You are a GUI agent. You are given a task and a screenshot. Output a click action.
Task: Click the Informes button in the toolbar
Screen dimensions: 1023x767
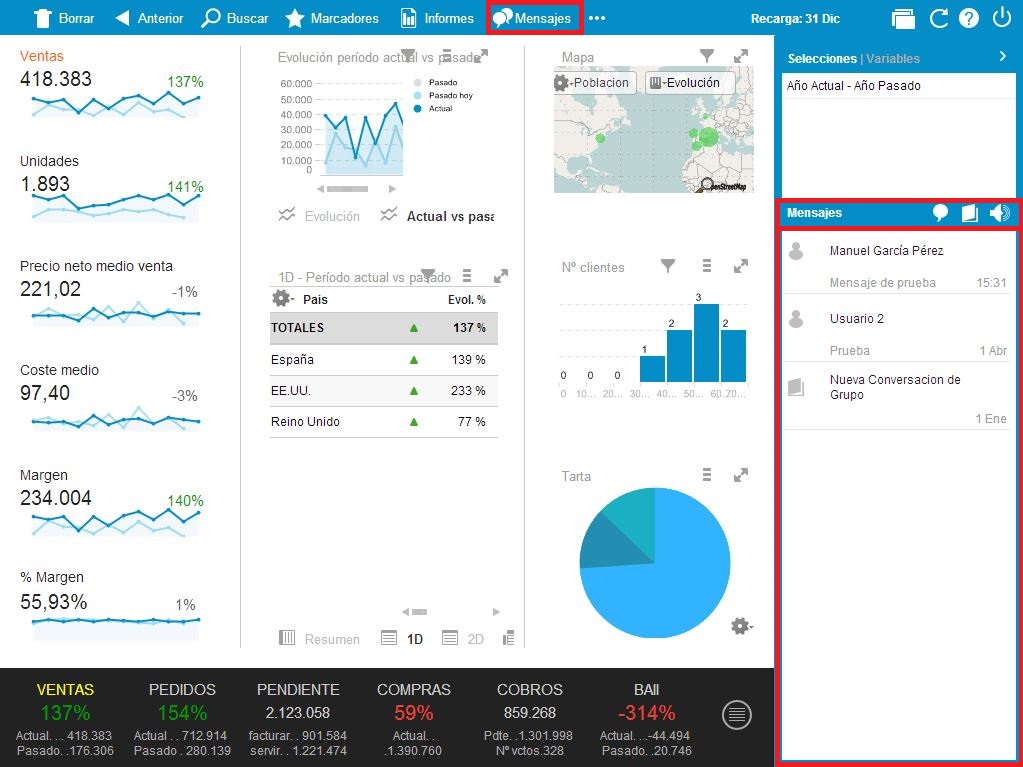pos(437,18)
